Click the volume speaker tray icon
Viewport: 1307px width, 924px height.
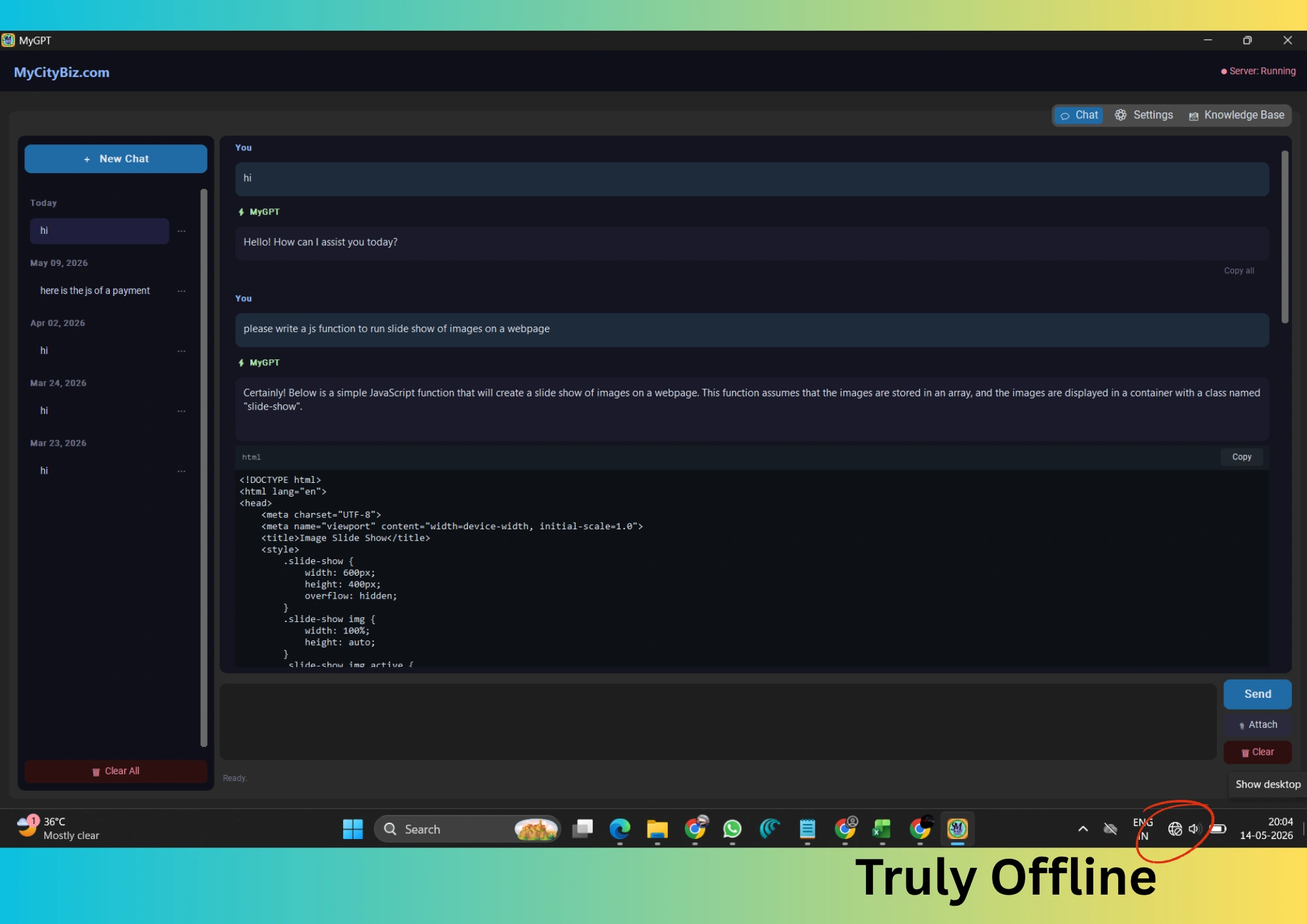pos(1195,829)
